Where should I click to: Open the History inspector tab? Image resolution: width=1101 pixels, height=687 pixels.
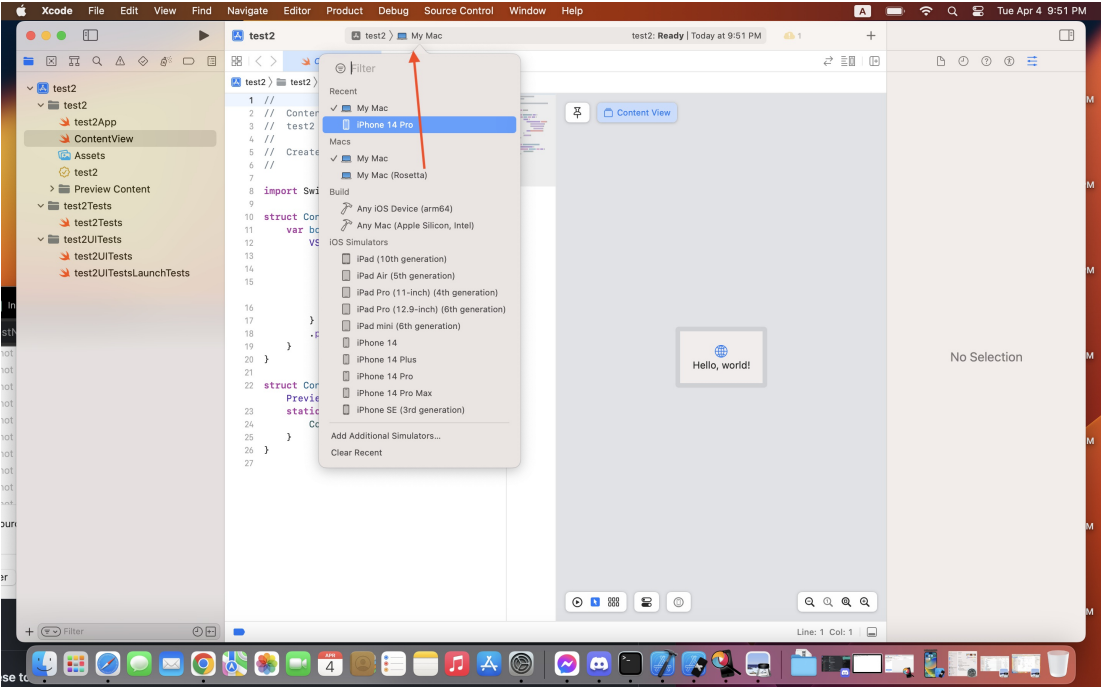(963, 61)
